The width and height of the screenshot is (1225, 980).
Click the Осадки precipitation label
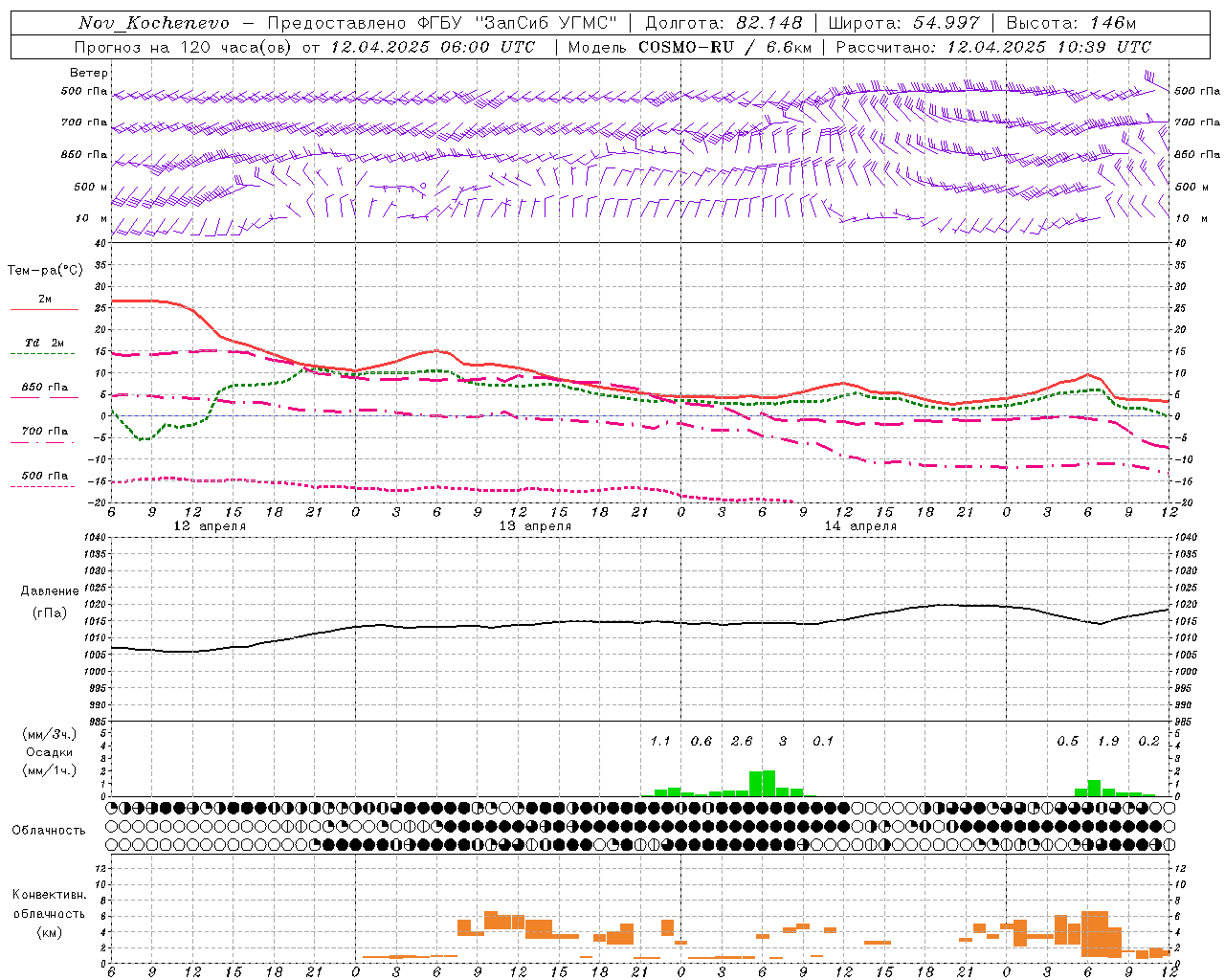(49, 752)
